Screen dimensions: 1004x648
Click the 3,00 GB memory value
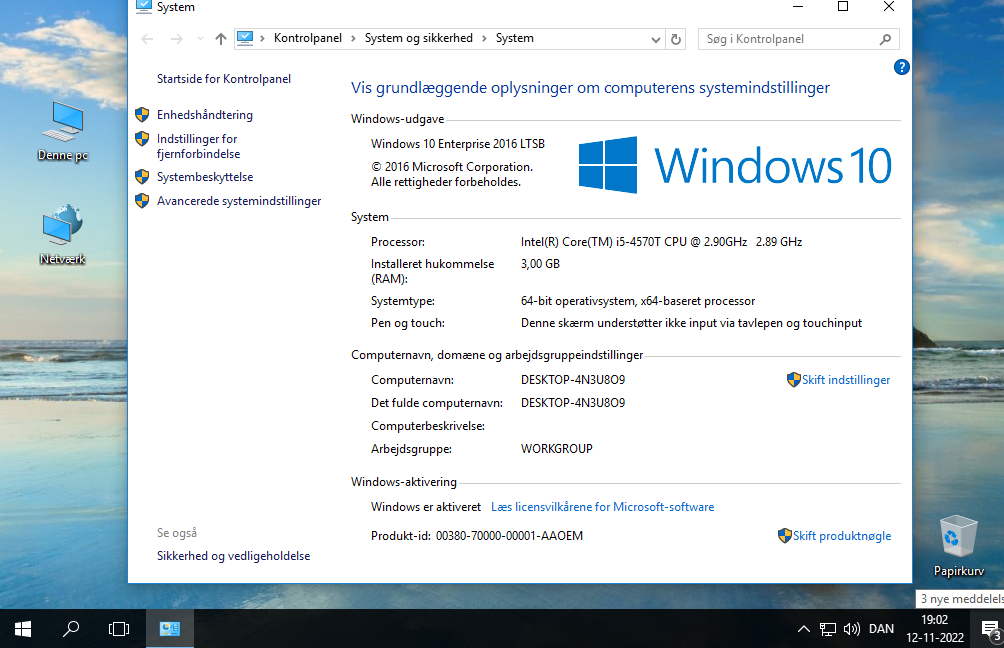[540, 264]
